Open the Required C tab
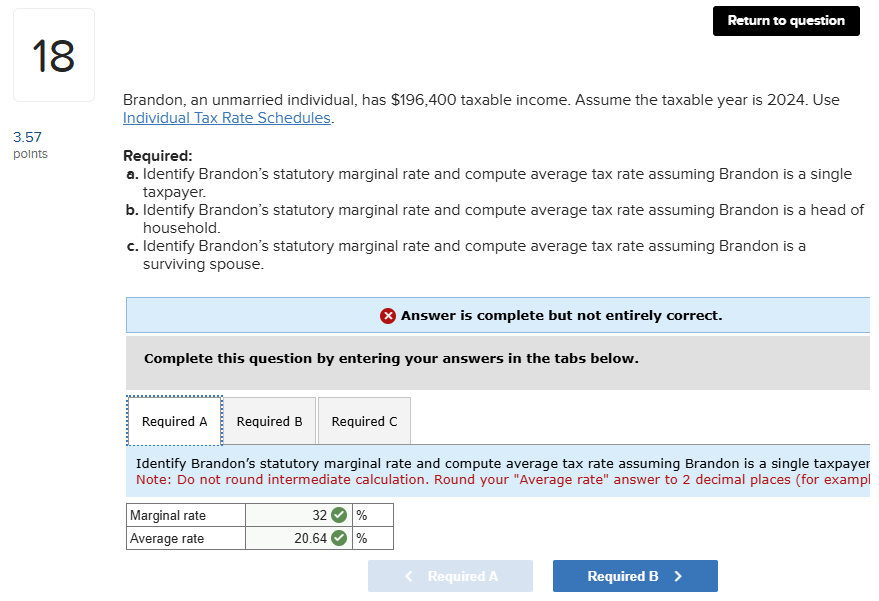 364,421
